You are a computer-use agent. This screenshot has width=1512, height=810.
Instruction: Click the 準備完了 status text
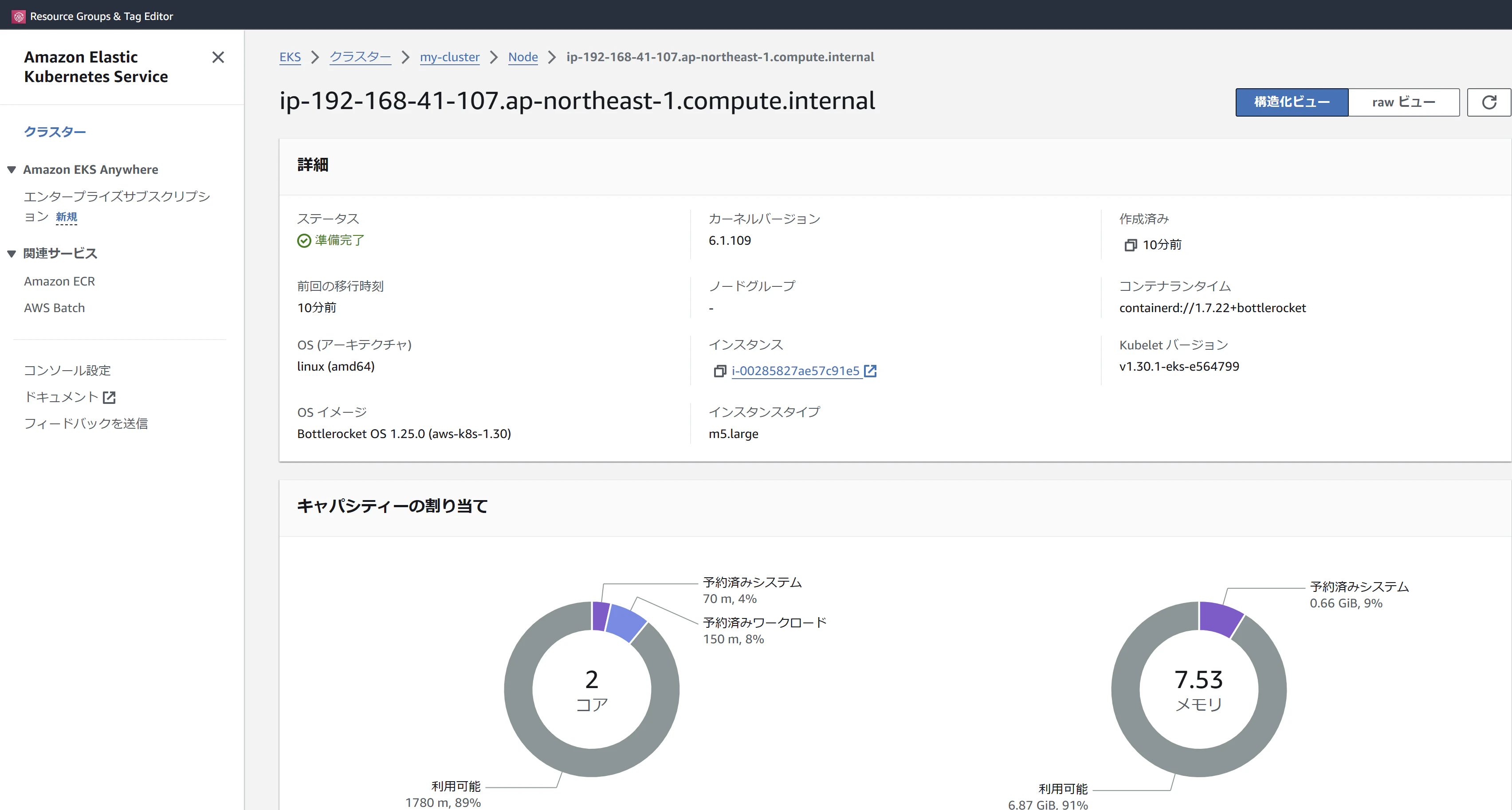pos(339,240)
